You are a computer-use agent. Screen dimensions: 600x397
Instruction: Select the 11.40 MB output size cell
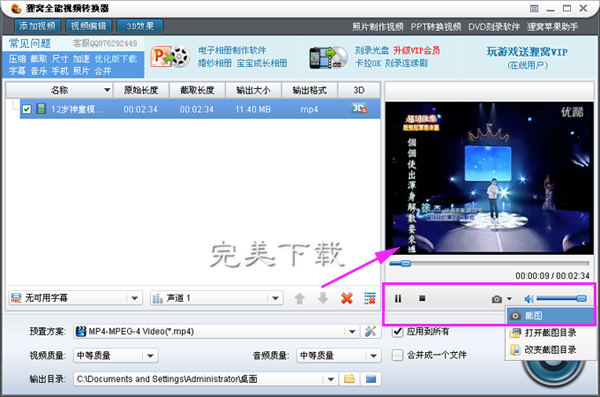point(253,109)
